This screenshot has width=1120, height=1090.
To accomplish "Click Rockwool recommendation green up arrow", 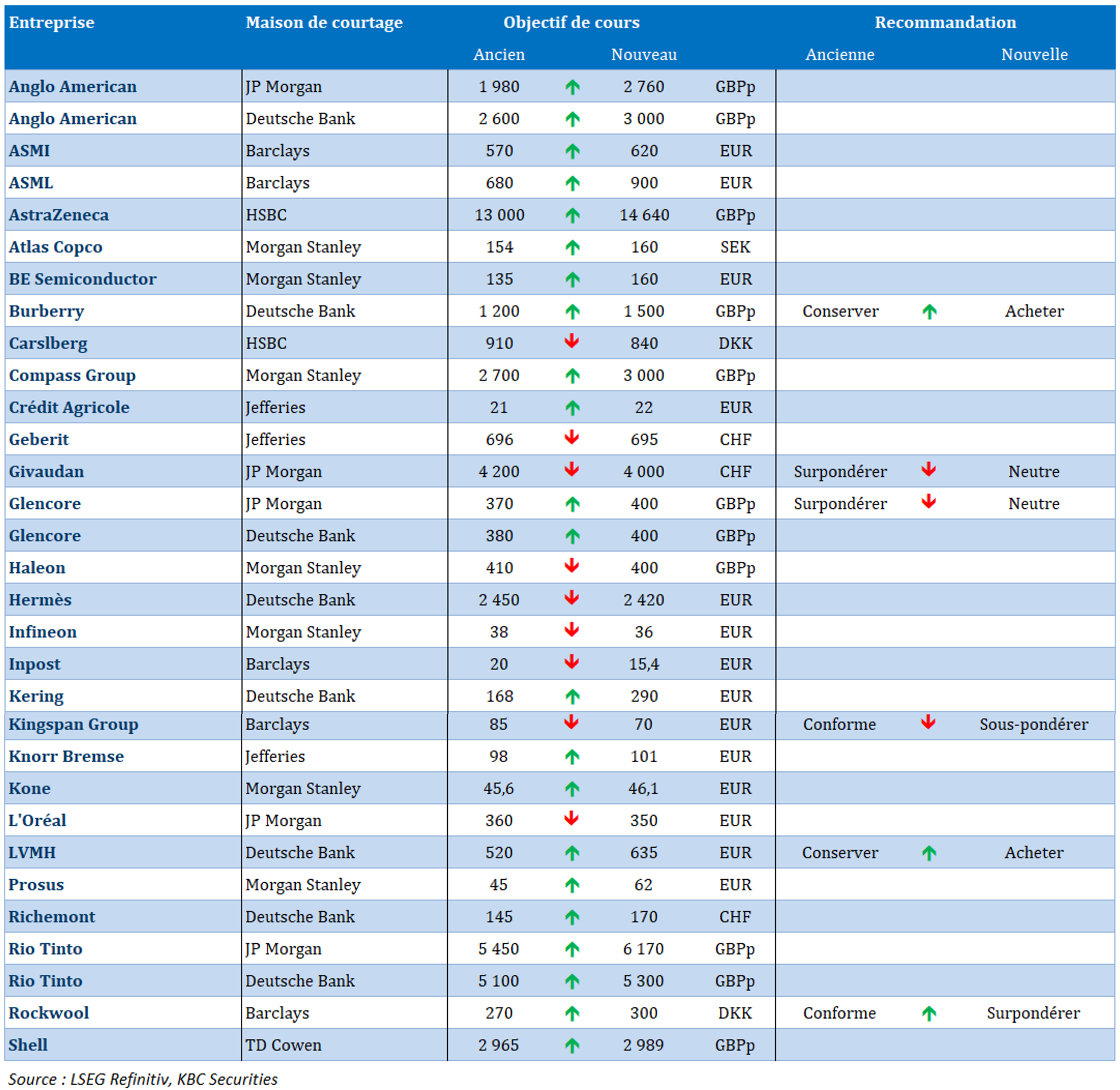I will [929, 1013].
